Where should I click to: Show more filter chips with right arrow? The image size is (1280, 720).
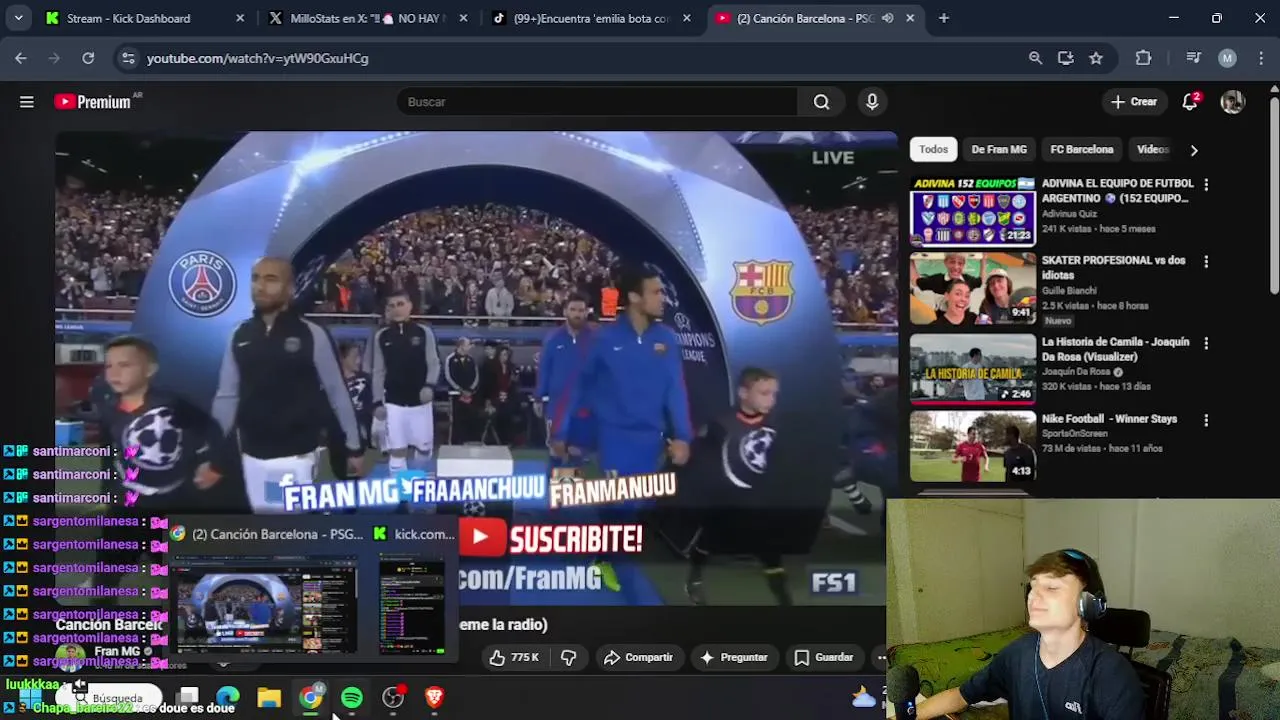pyautogui.click(x=1193, y=150)
